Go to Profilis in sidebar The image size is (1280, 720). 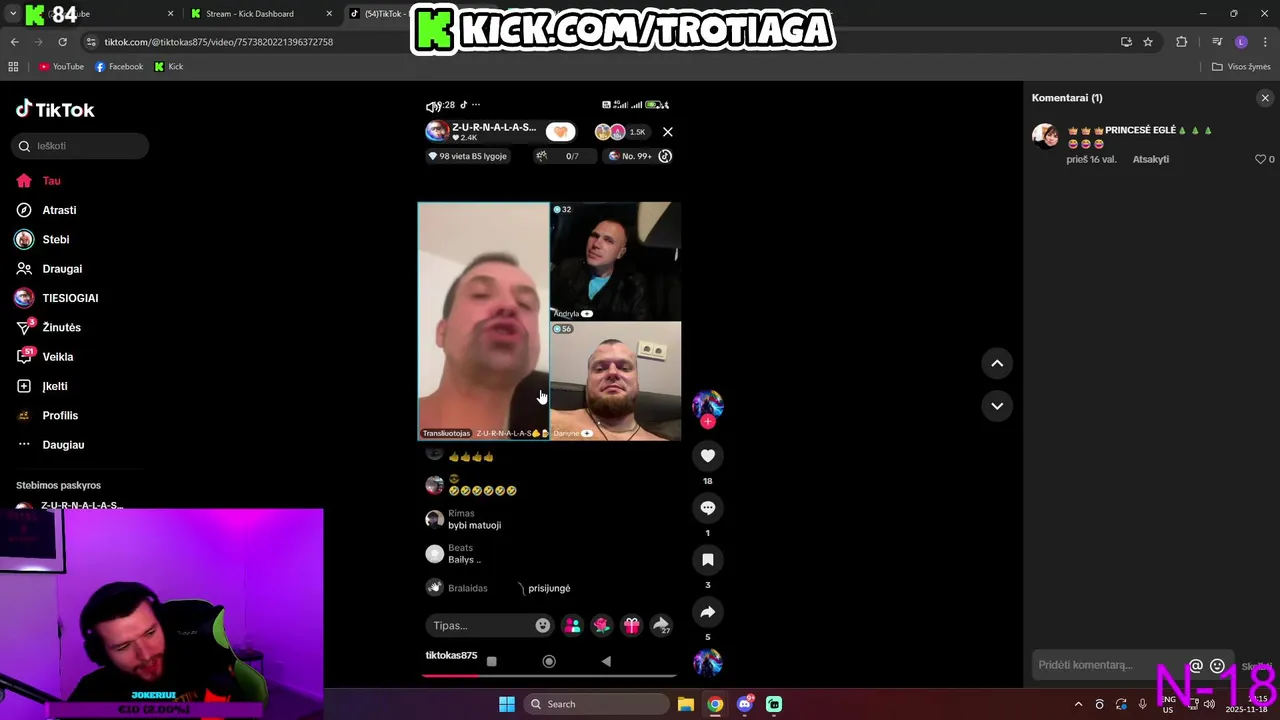[47, 415]
